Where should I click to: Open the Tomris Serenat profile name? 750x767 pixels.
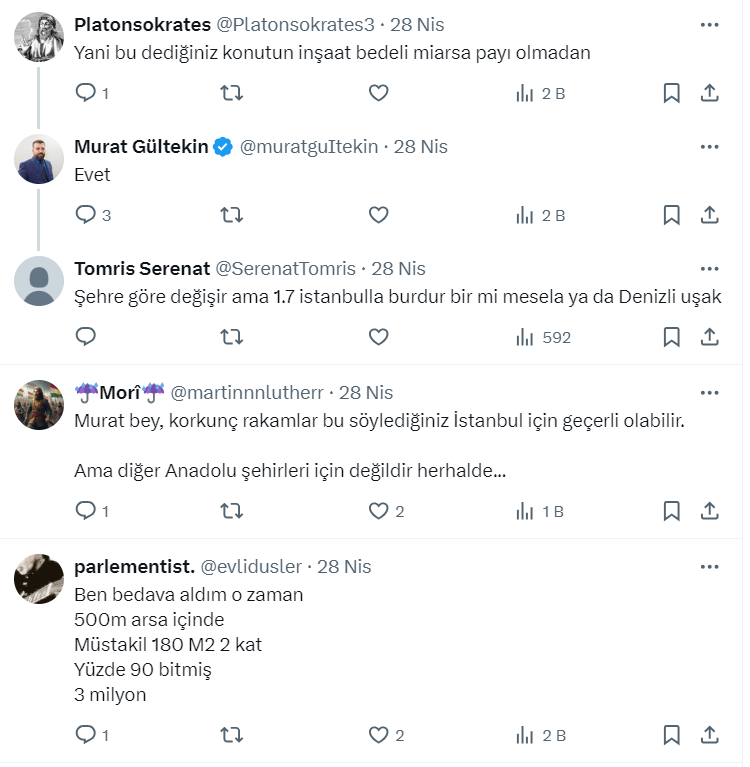pyautogui.click(x=142, y=269)
